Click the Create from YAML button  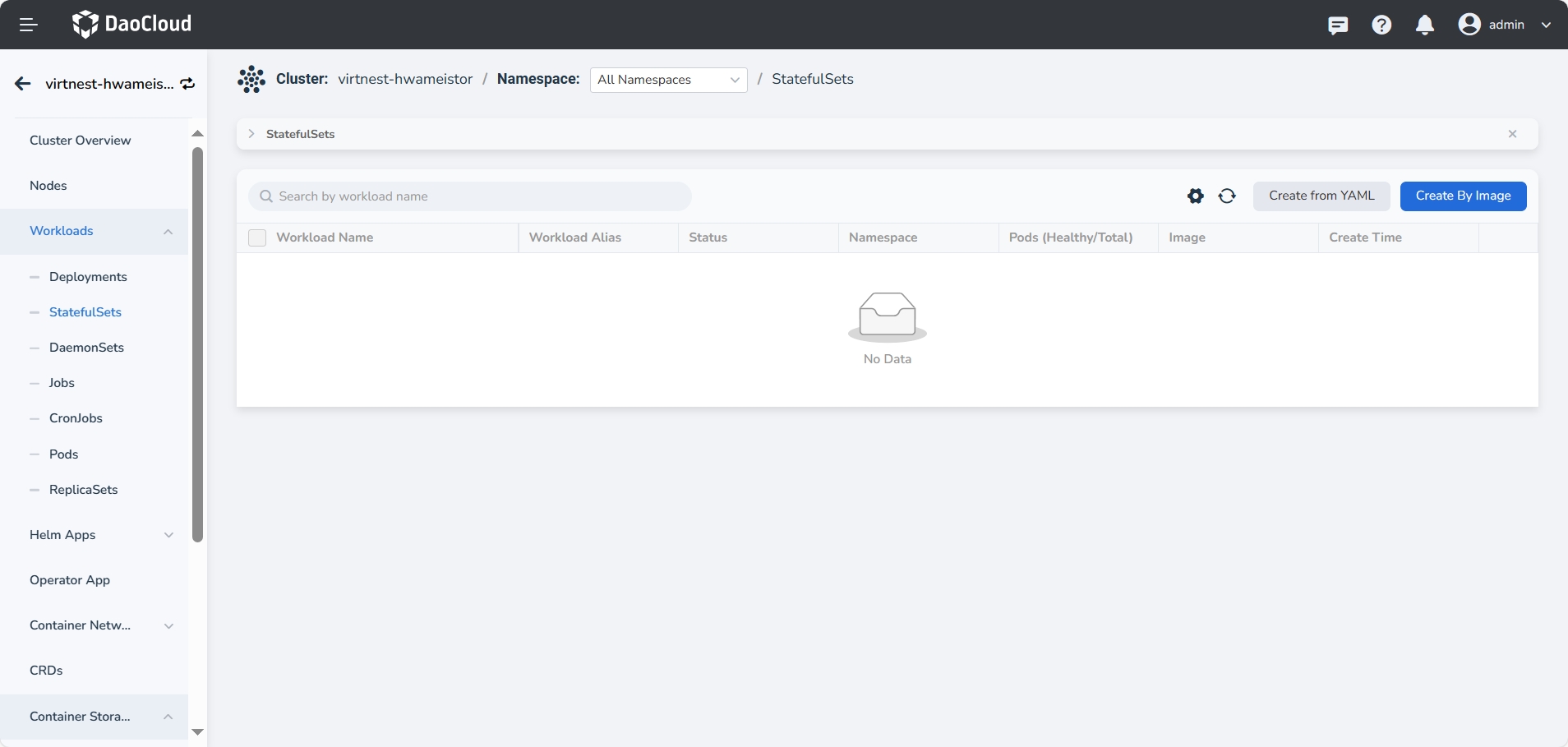coord(1321,196)
